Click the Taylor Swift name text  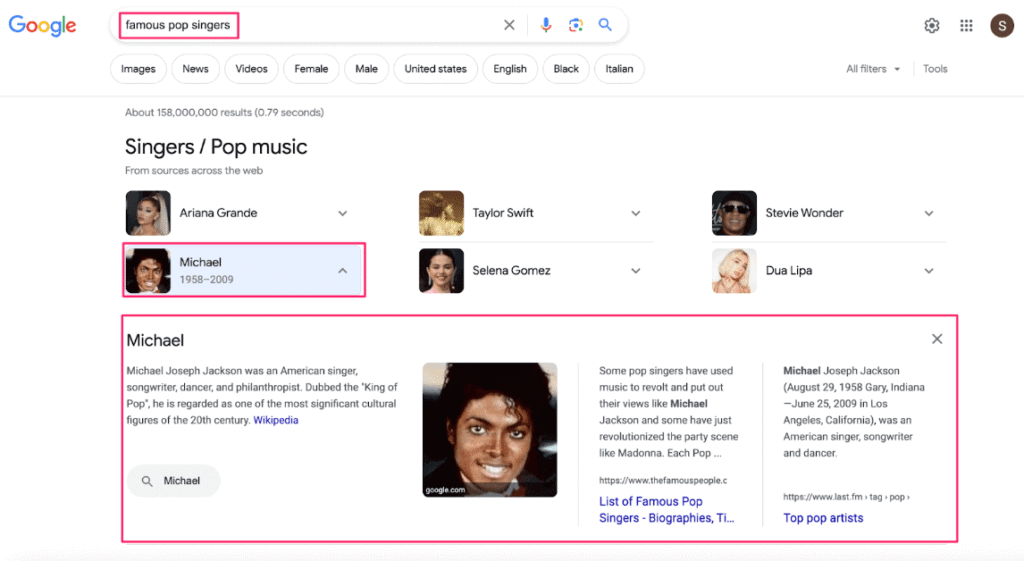click(503, 213)
